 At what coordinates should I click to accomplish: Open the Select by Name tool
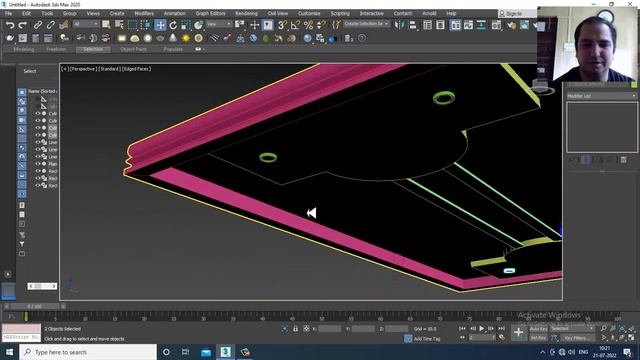pos(119,25)
